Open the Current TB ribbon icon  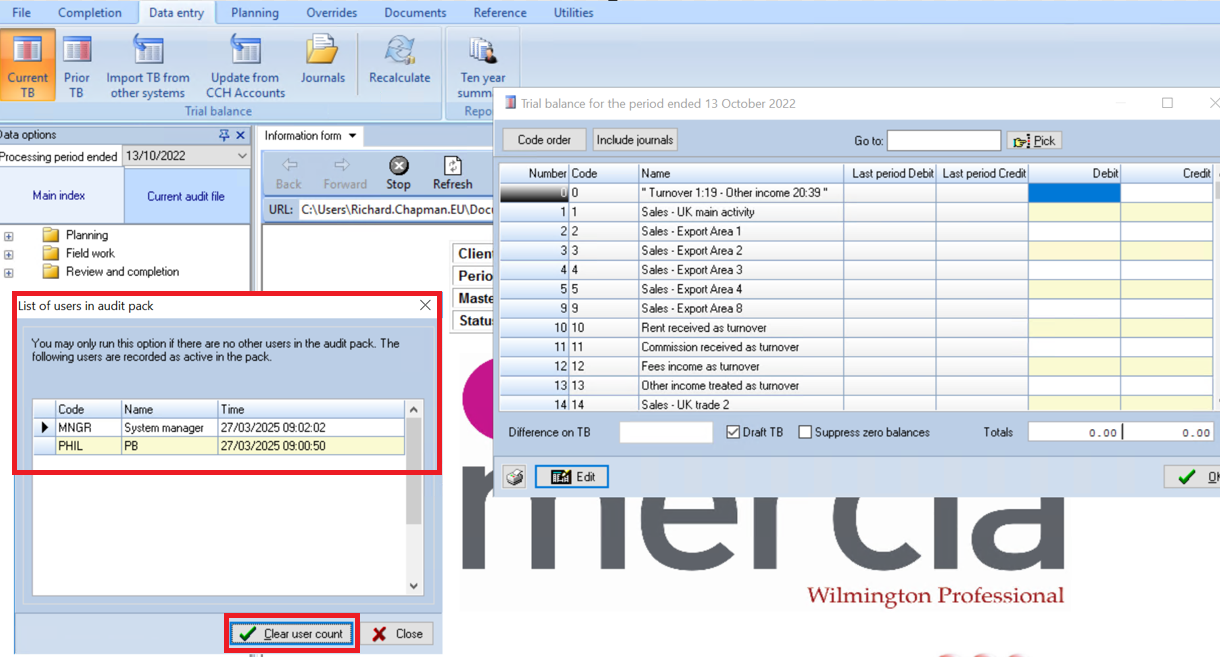pyautogui.click(x=27, y=66)
